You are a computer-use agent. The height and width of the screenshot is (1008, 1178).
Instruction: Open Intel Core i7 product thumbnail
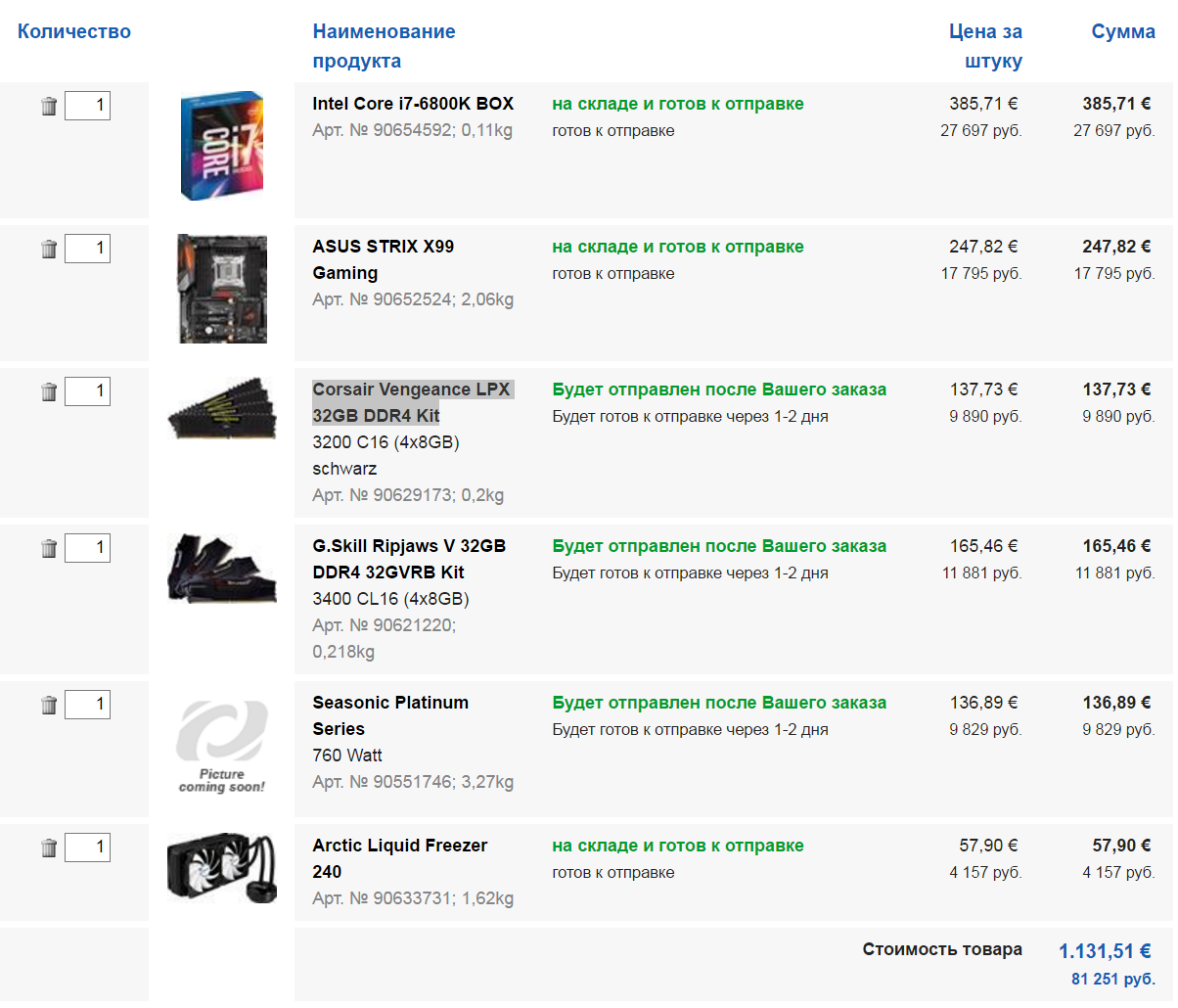pyautogui.click(x=222, y=146)
